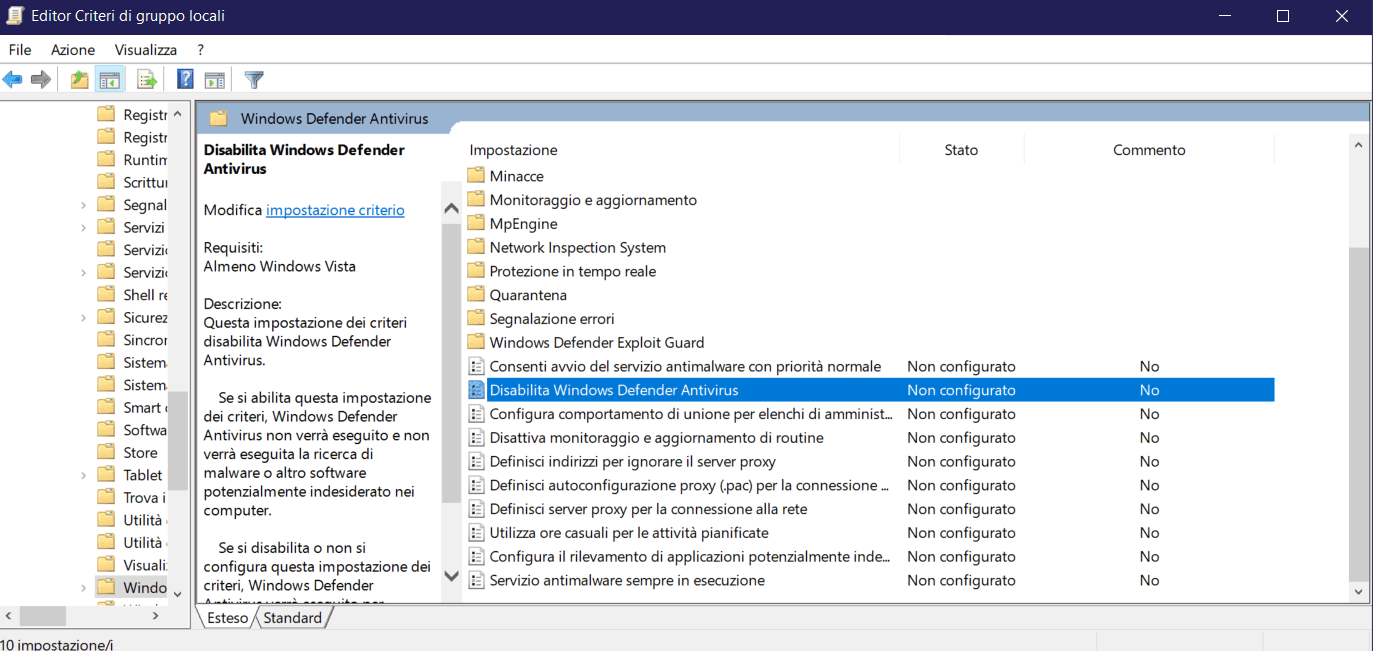Click the tree pane horizontal scroll left arrow
The height and width of the screenshot is (651, 1373).
8,616
